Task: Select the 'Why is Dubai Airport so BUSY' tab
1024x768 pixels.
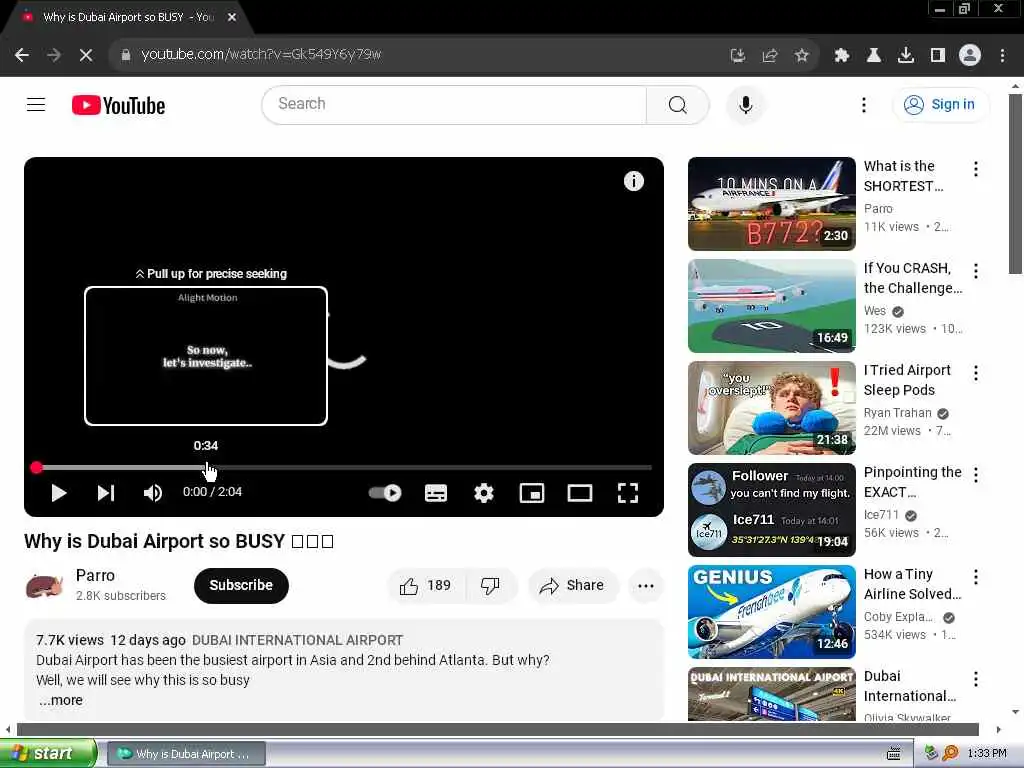Action: coord(128,18)
